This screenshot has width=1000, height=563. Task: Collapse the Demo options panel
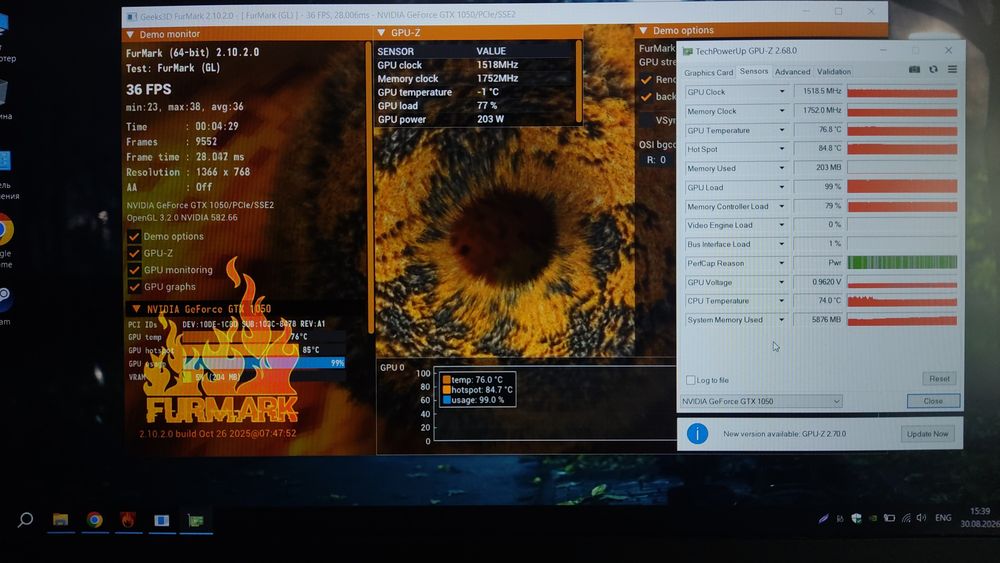point(643,30)
